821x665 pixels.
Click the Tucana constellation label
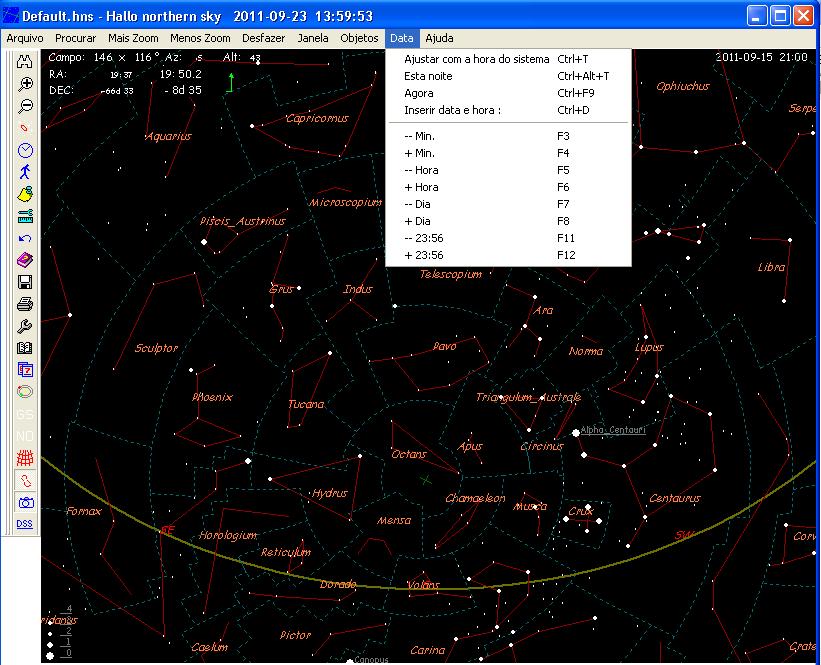(x=306, y=404)
